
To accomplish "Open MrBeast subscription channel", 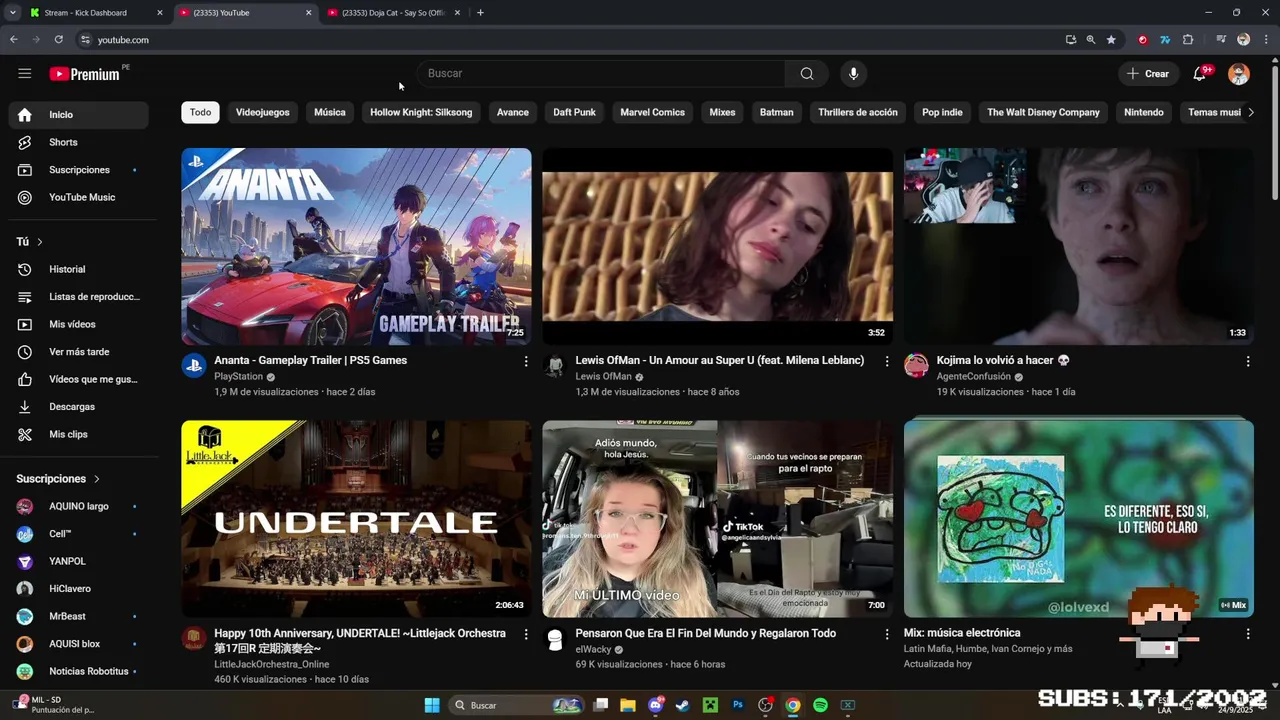I will (x=79, y=617).
